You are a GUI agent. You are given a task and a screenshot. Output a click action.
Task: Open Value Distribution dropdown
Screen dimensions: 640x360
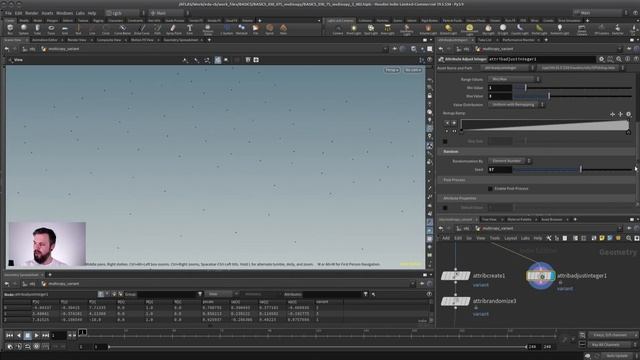[516, 104]
